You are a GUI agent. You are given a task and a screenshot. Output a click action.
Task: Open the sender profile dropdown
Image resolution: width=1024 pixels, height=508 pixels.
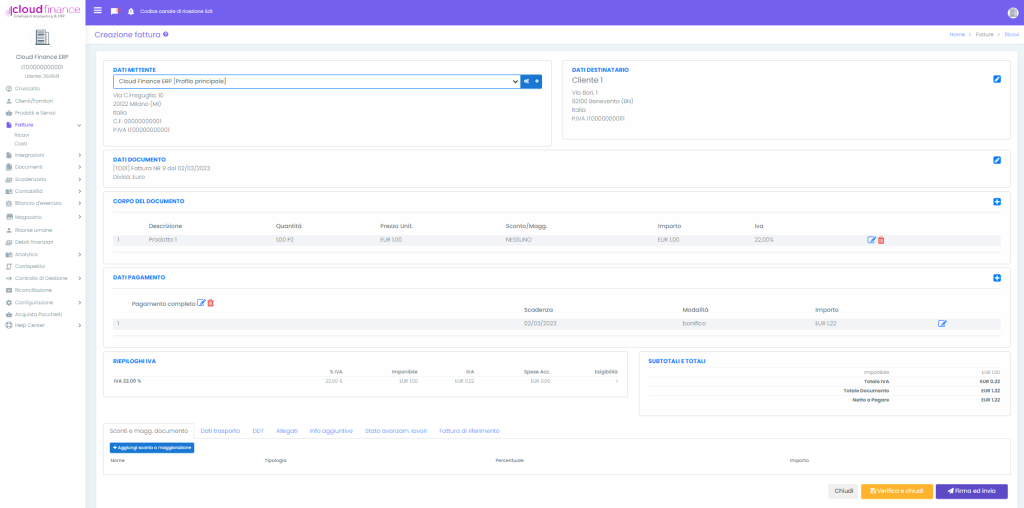coord(317,82)
